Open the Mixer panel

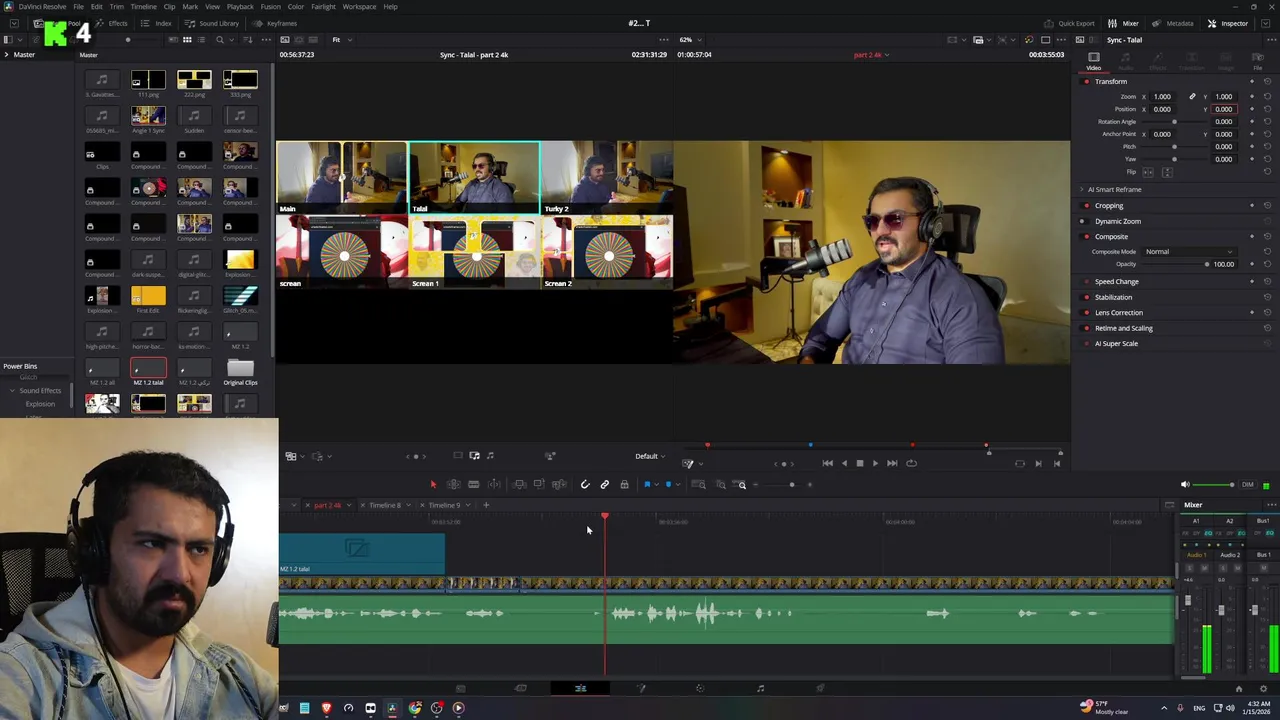pyautogui.click(x=1125, y=23)
